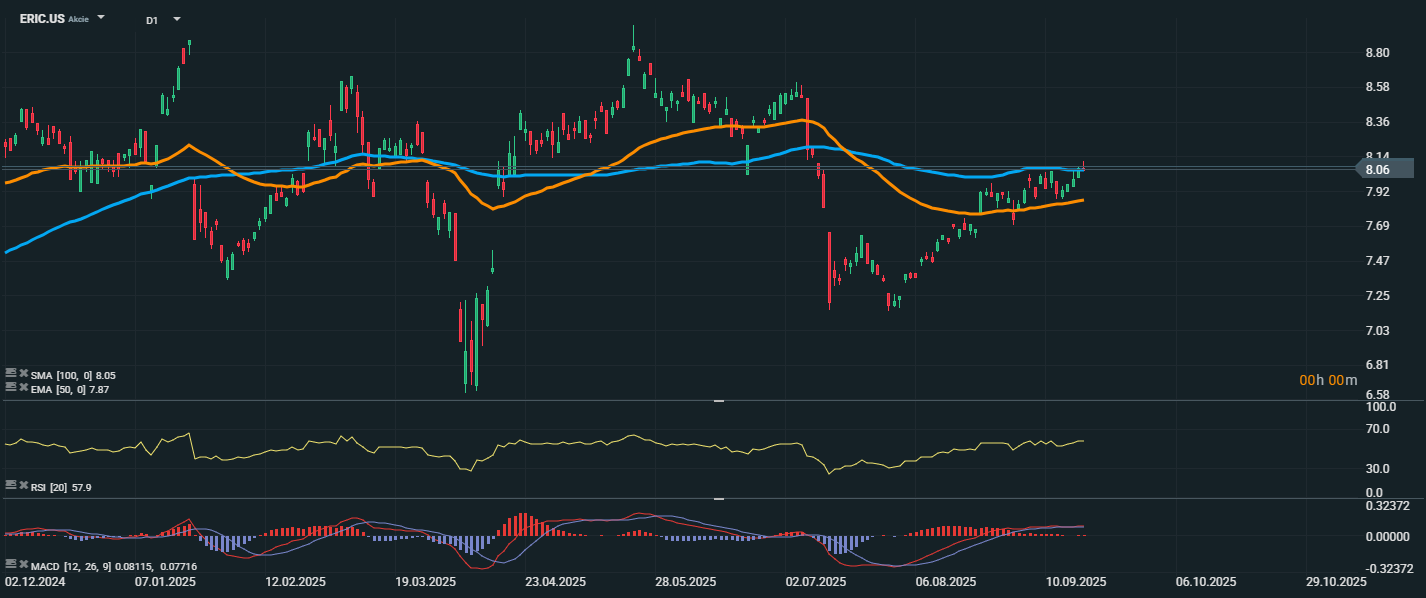
Task: Remove the EMA 50 indicator
Action: [23, 387]
